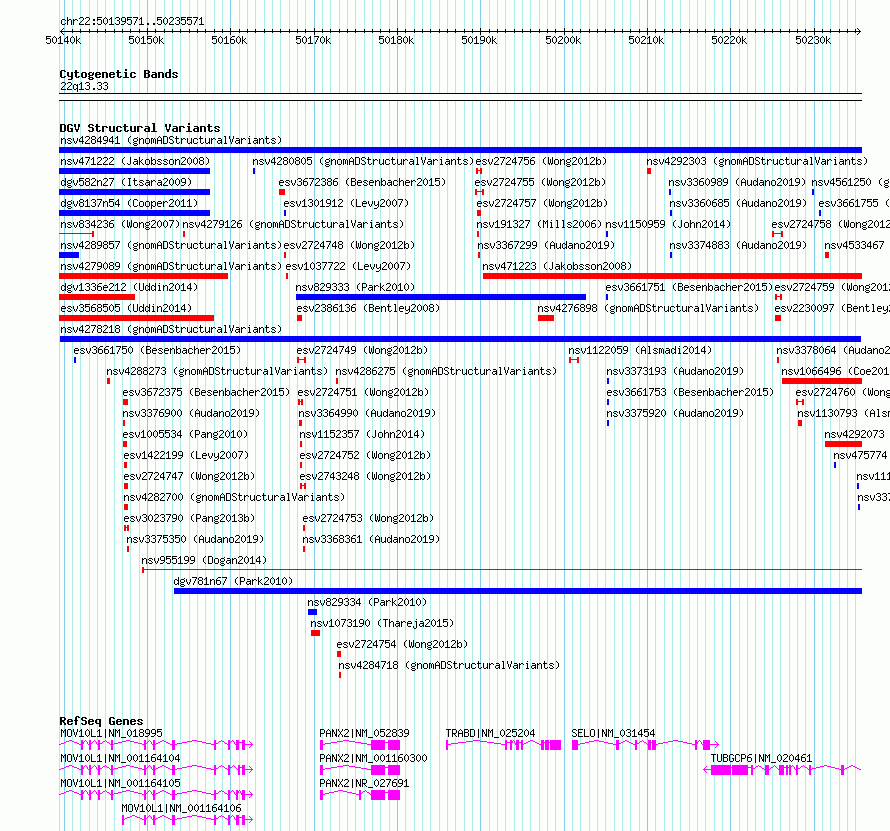Click esv1005534 (Pang2010) variant label
The image size is (890, 831).
(185, 434)
